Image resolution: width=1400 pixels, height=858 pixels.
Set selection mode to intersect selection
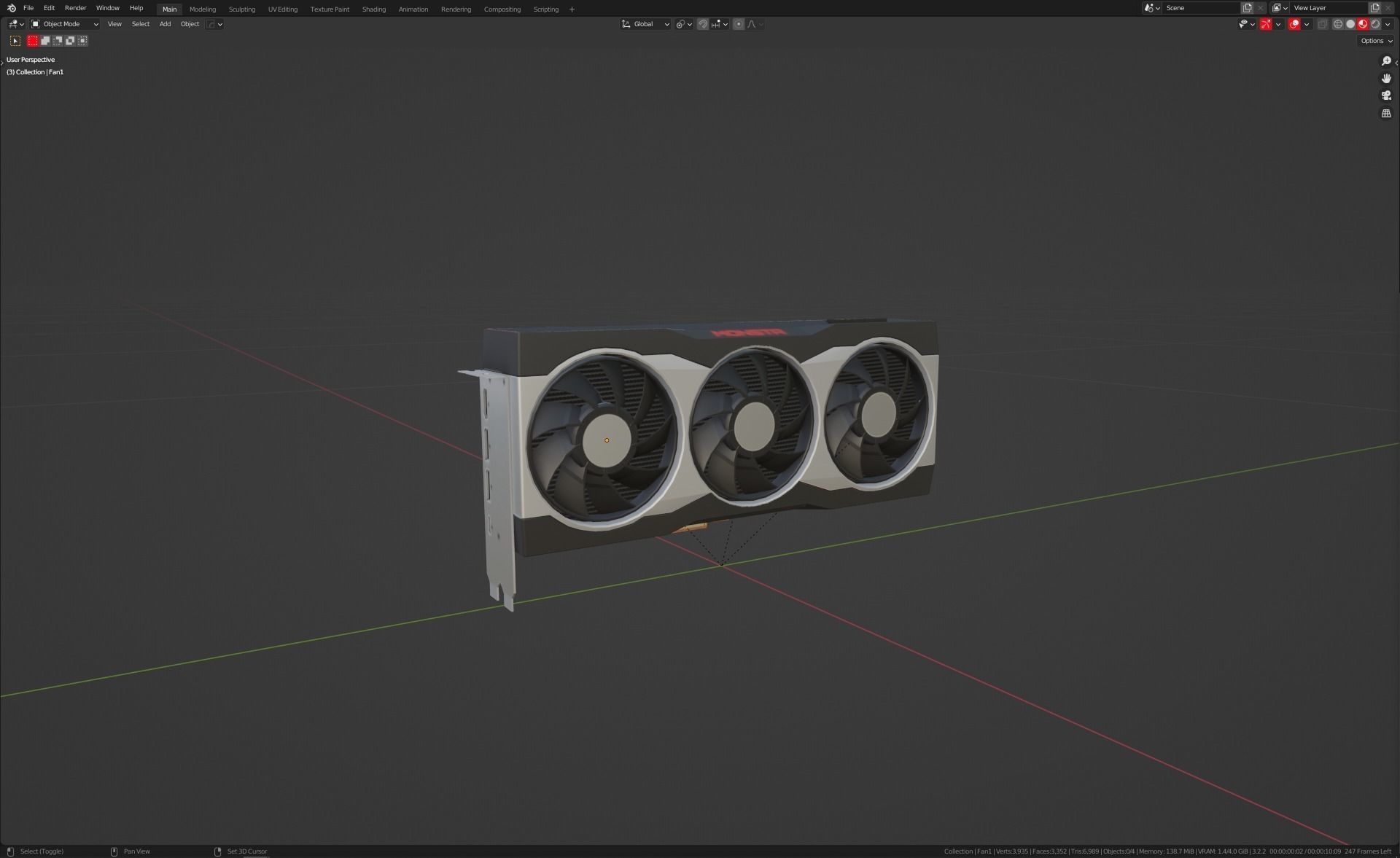tap(82, 41)
